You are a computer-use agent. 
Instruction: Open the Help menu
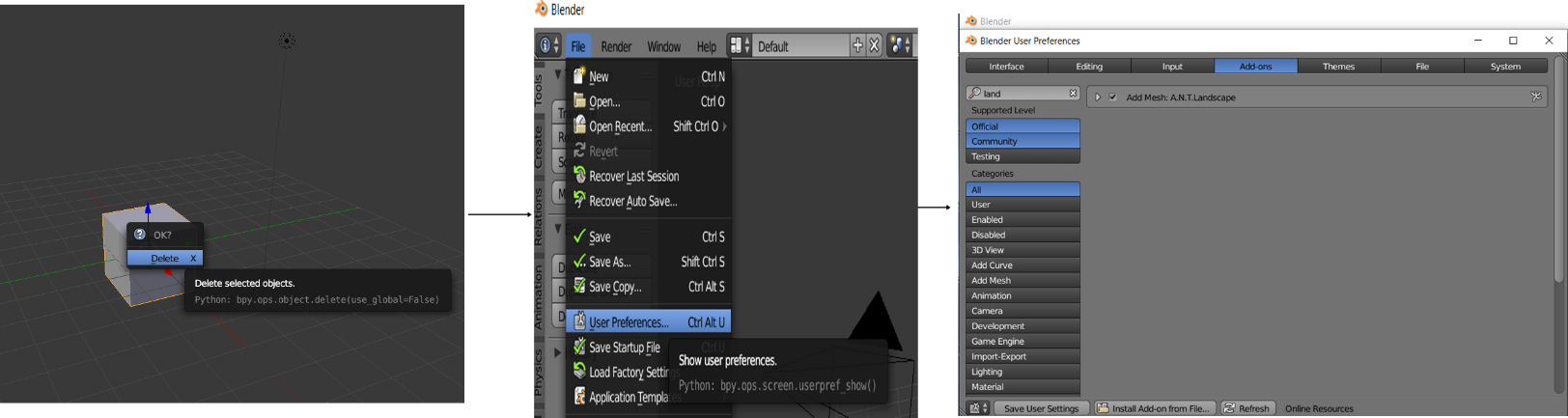click(x=706, y=46)
